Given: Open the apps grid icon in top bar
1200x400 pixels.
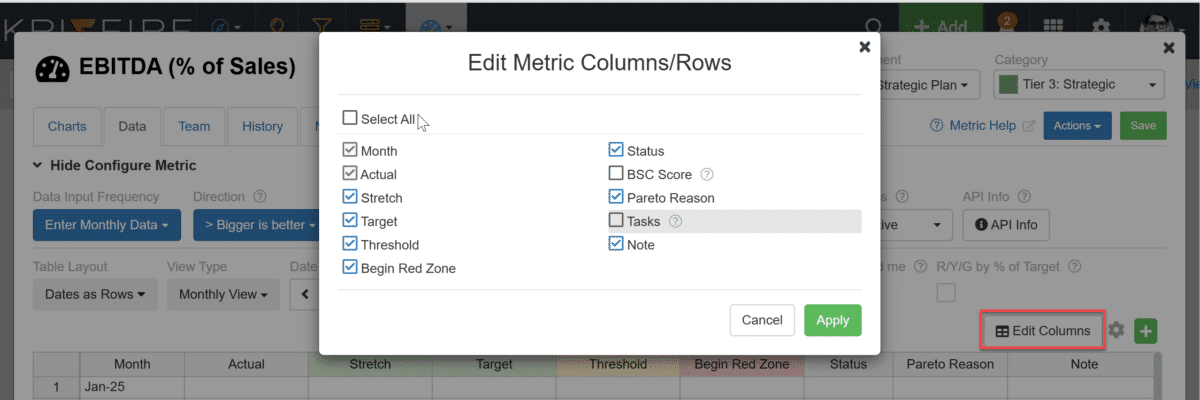Looking at the screenshot, I should 1053,27.
